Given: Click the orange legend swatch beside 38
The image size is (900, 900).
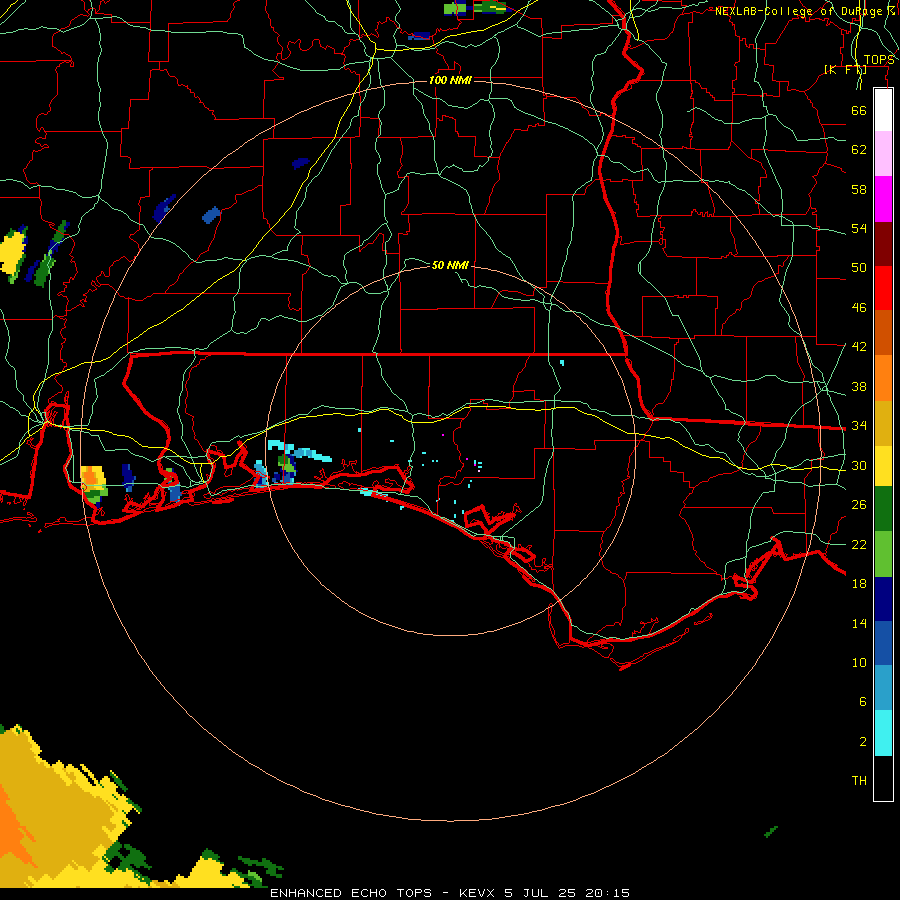Looking at the screenshot, I should pos(883,378).
